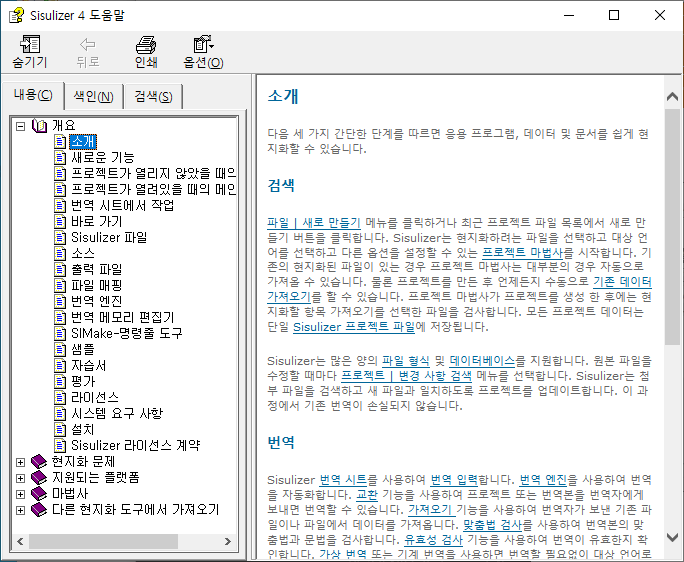Click the page icon next to 번역 엔진
The image size is (684, 562).
click(60, 302)
